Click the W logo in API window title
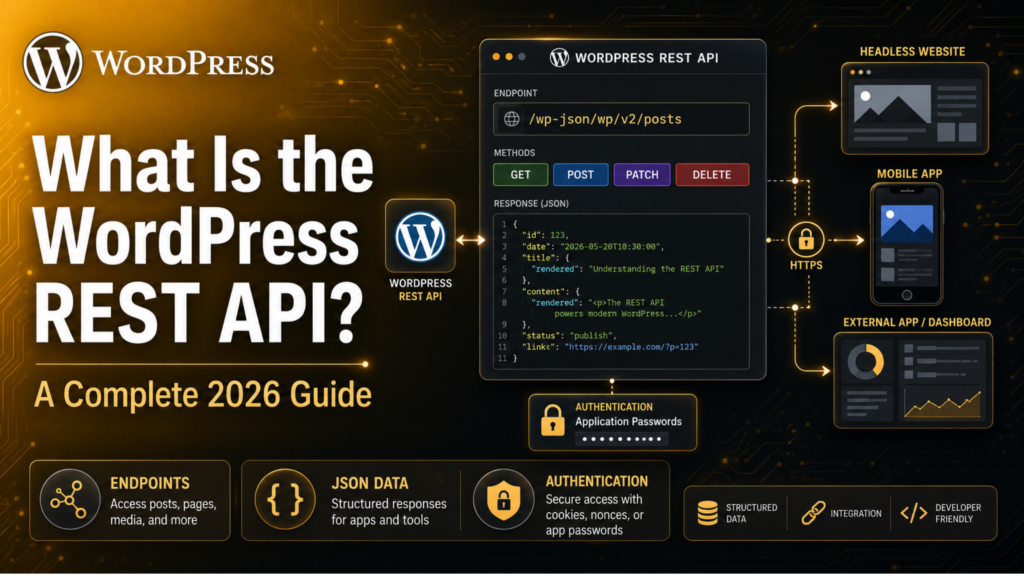 coord(559,57)
